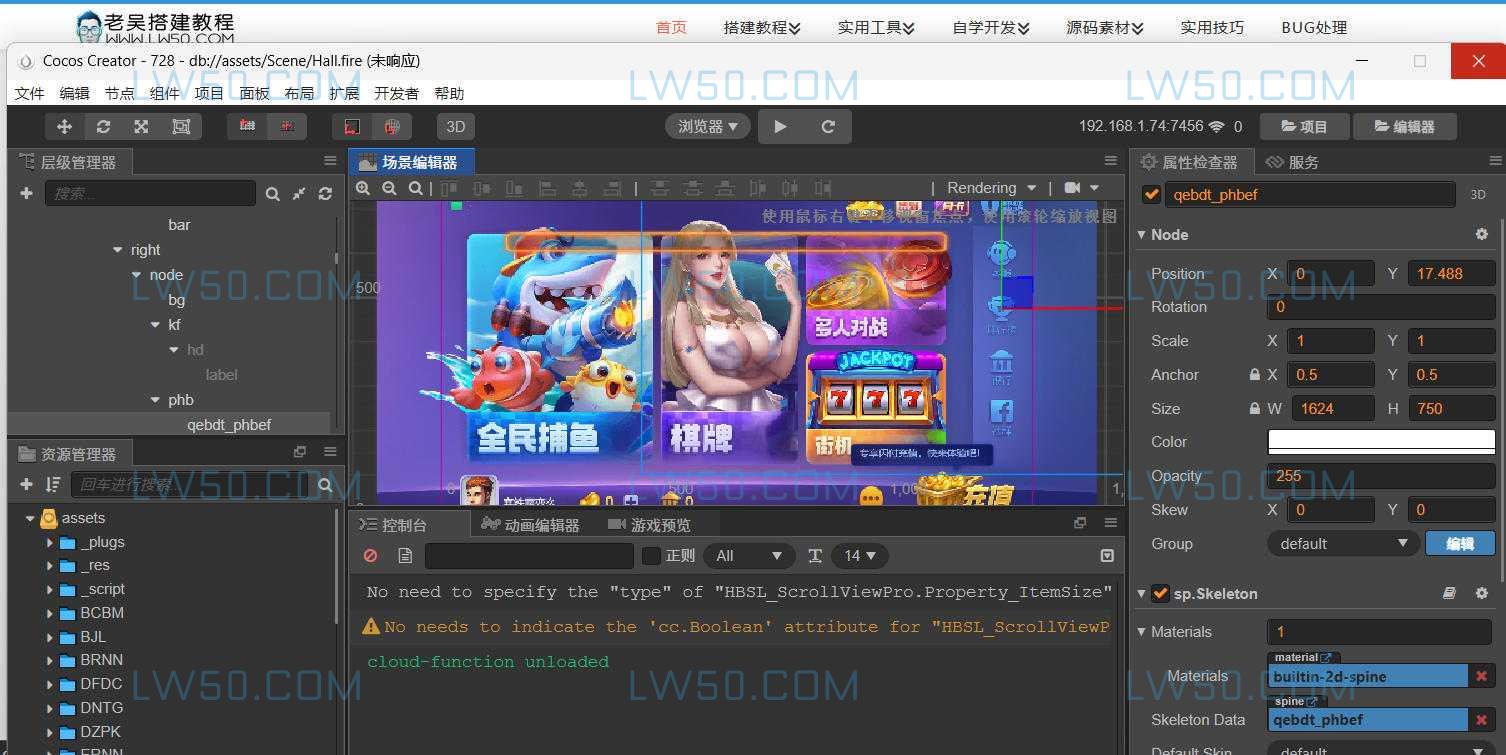Toggle the qebdt_phbef node active checkbox
The height and width of the screenshot is (755, 1506).
pyautogui.click(x=1151, y=195)
